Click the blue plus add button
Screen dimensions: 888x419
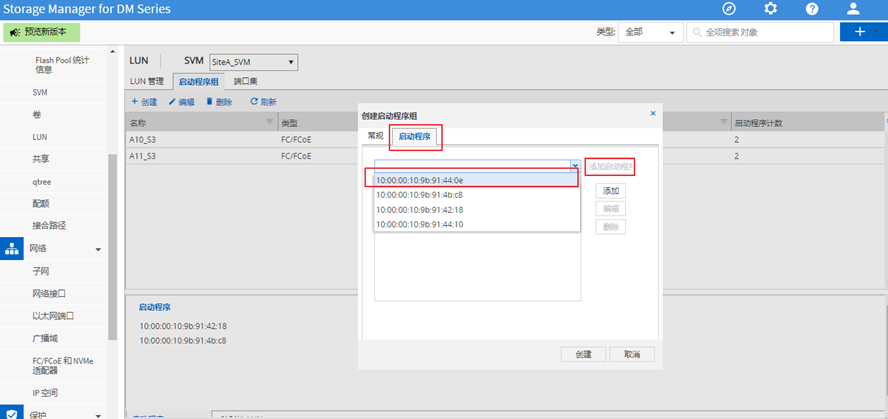click(x=858, y=32)
